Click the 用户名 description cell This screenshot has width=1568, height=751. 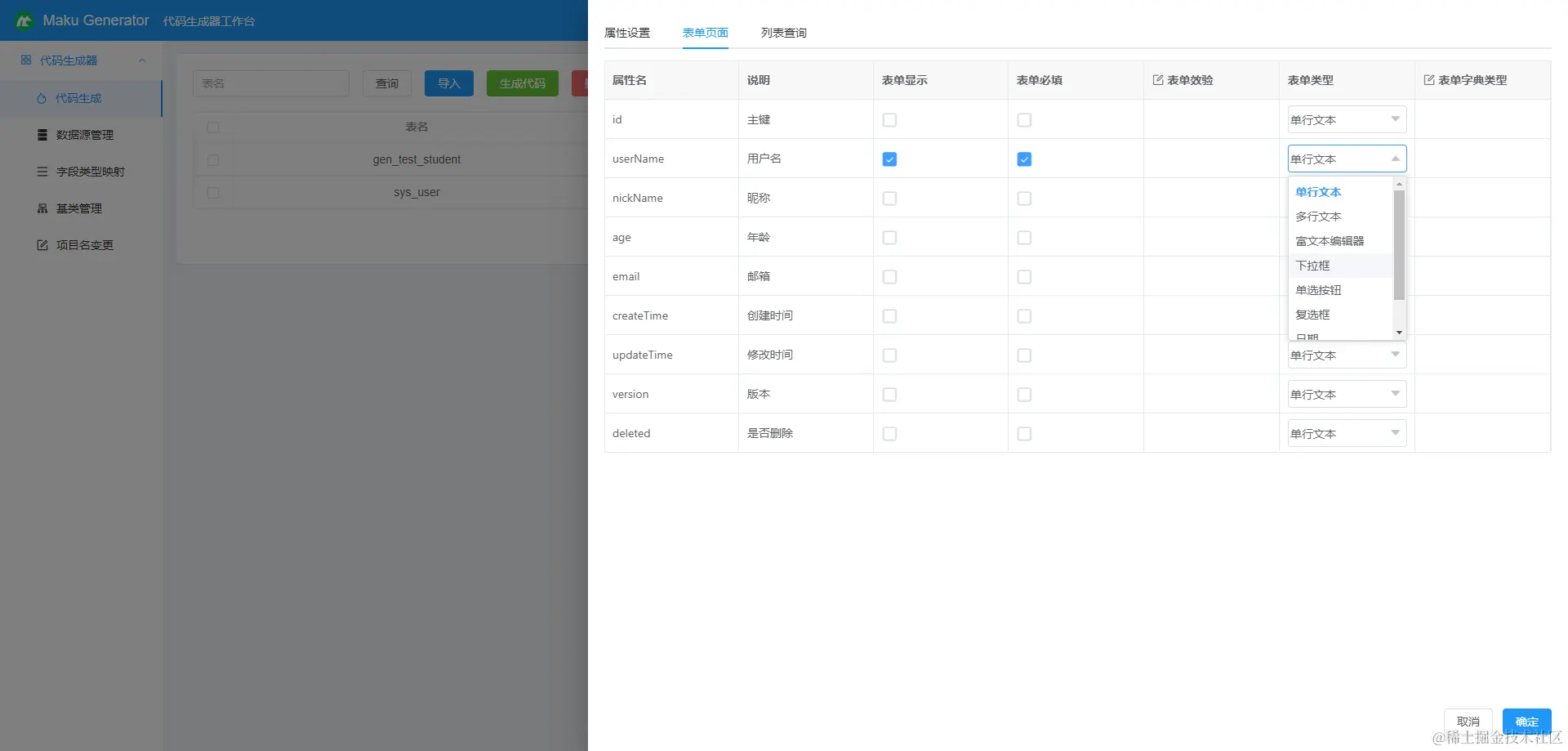(x=806, y=159)
